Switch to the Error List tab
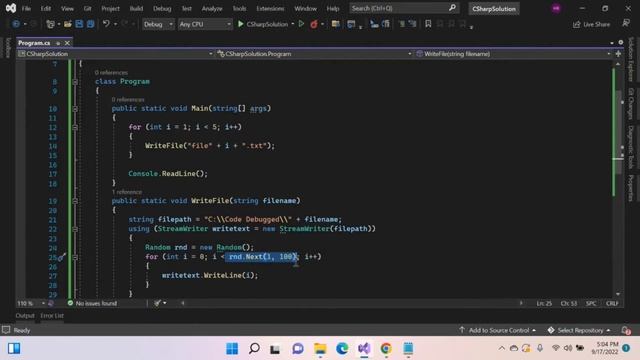 point(52,316)
